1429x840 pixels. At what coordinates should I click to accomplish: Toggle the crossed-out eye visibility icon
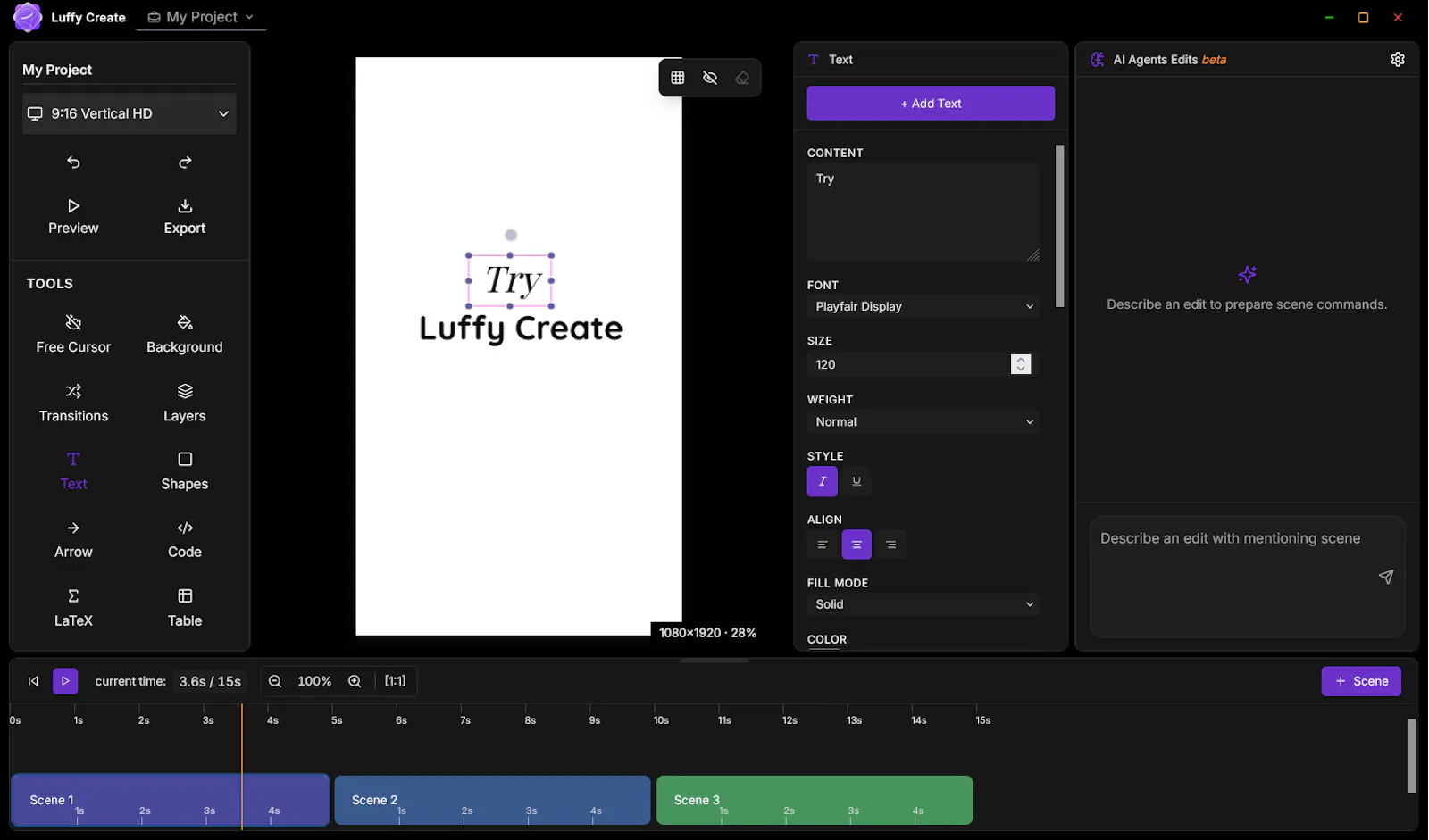(710, 78)
